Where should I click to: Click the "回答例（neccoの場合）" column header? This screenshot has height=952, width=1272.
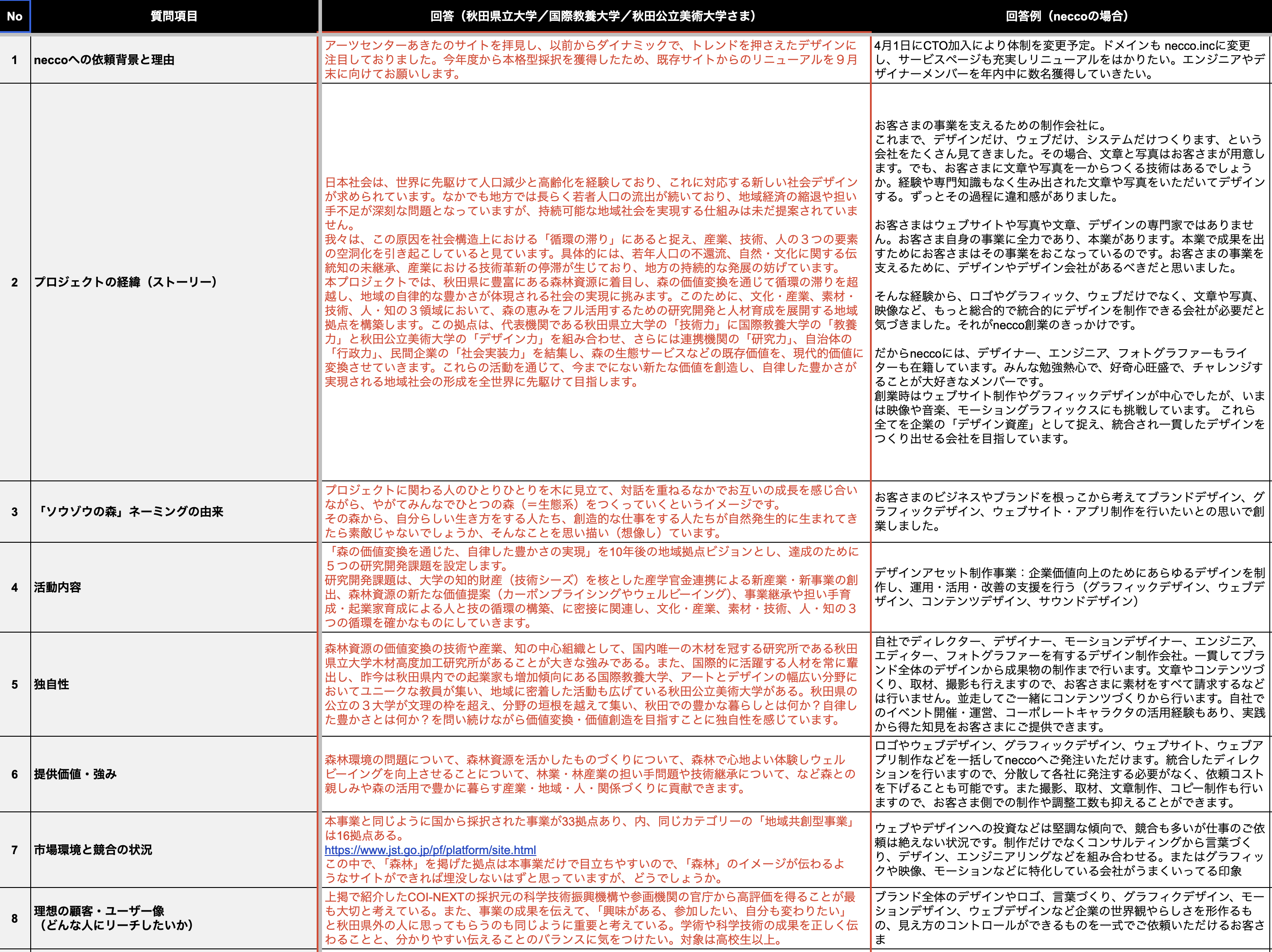tap(1071, 16)
